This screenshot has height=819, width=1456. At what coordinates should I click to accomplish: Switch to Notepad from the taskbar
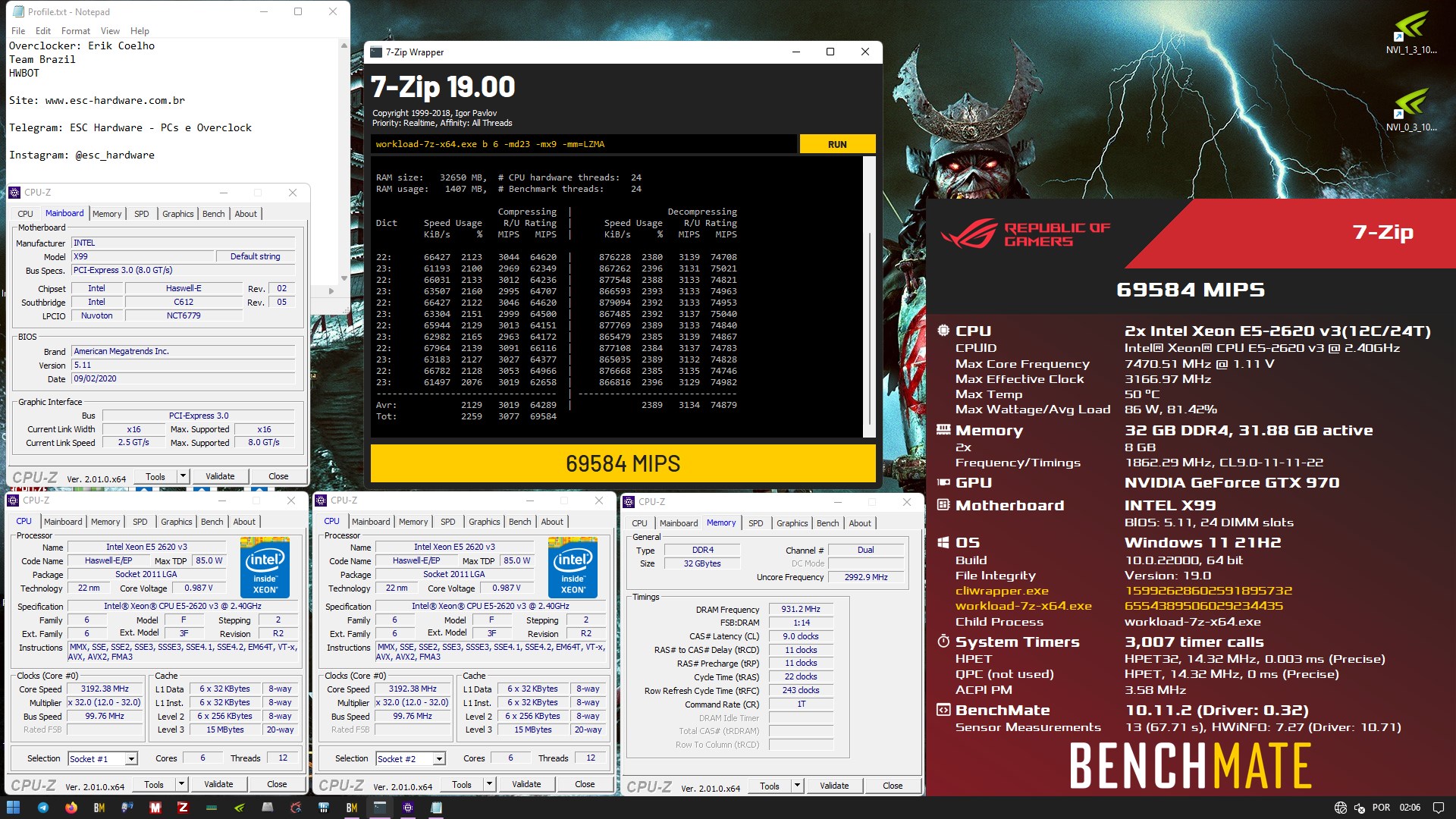[436, 808]
